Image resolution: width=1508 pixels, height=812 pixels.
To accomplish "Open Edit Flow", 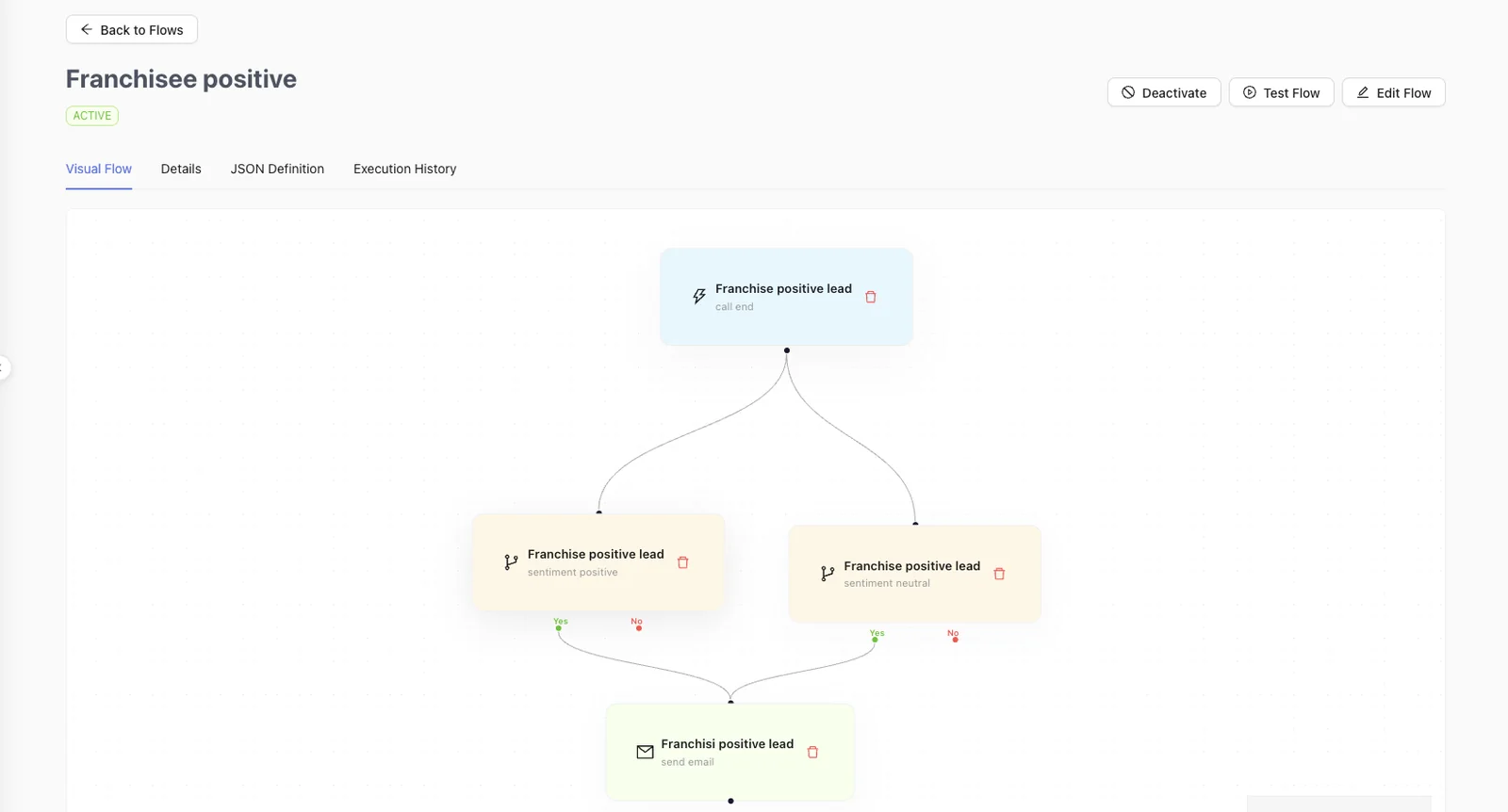I will [1394, 92].
